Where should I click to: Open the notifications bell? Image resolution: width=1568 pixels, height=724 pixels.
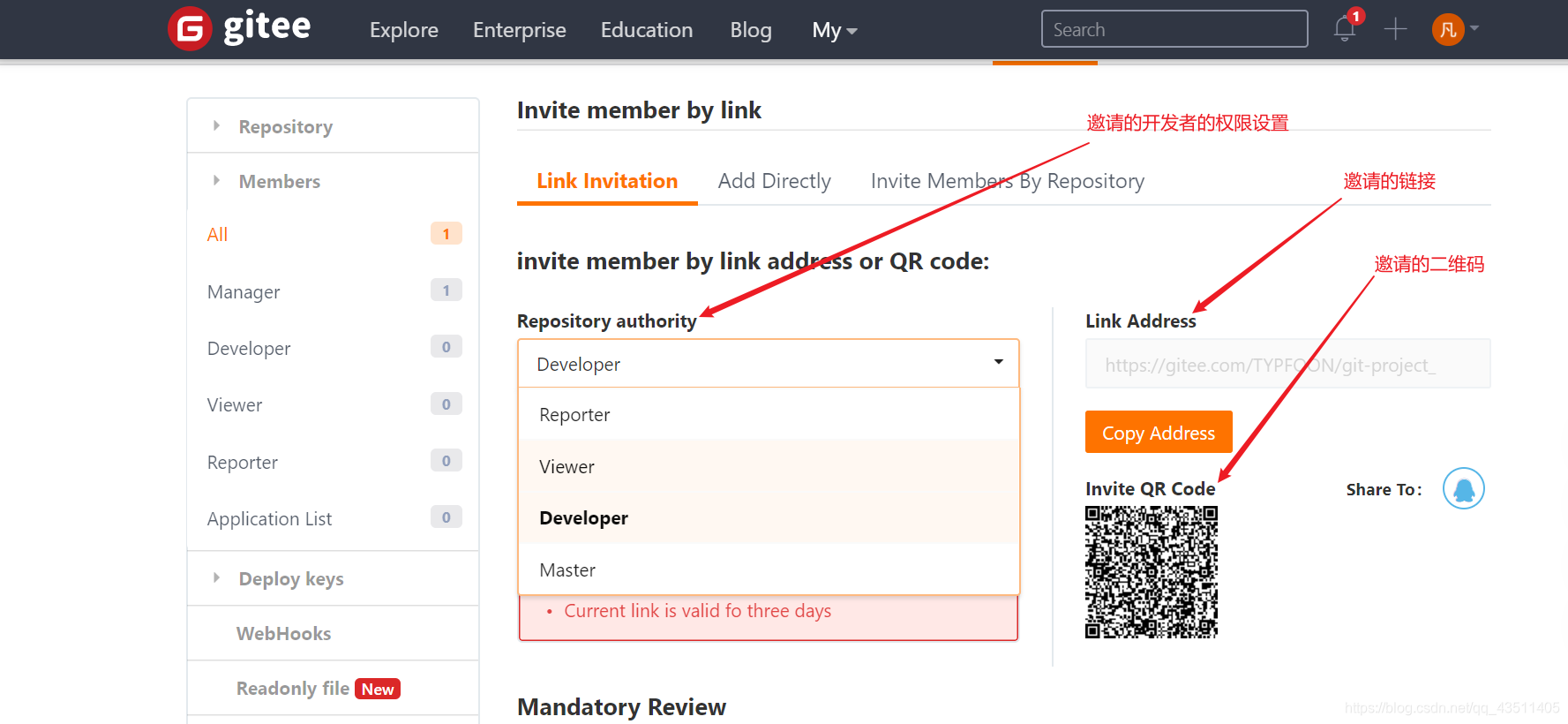pos(1345,29)
